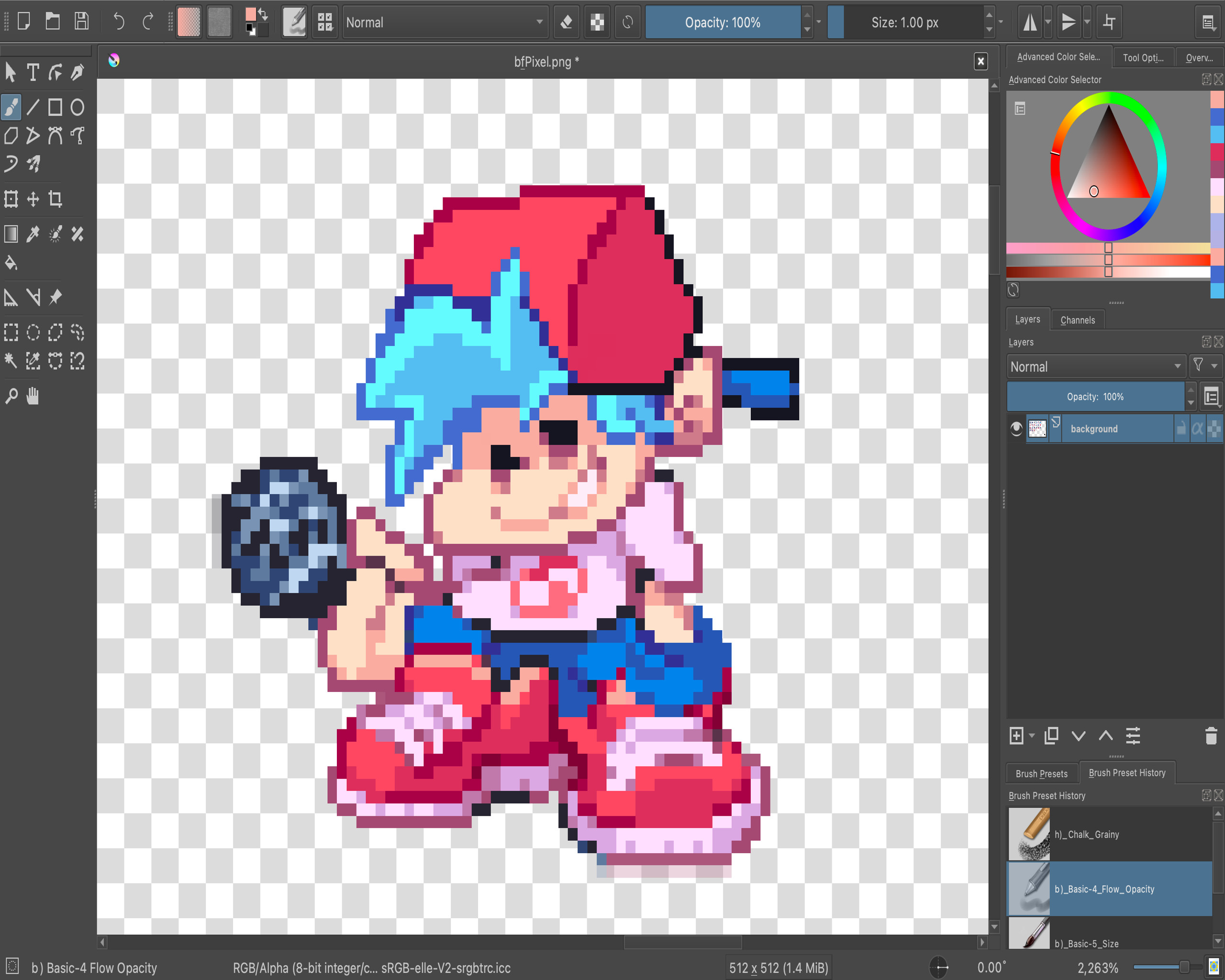Open the add layer dropdown arrow
The image size is (1225, 980).
click(x=1032, y=735)
